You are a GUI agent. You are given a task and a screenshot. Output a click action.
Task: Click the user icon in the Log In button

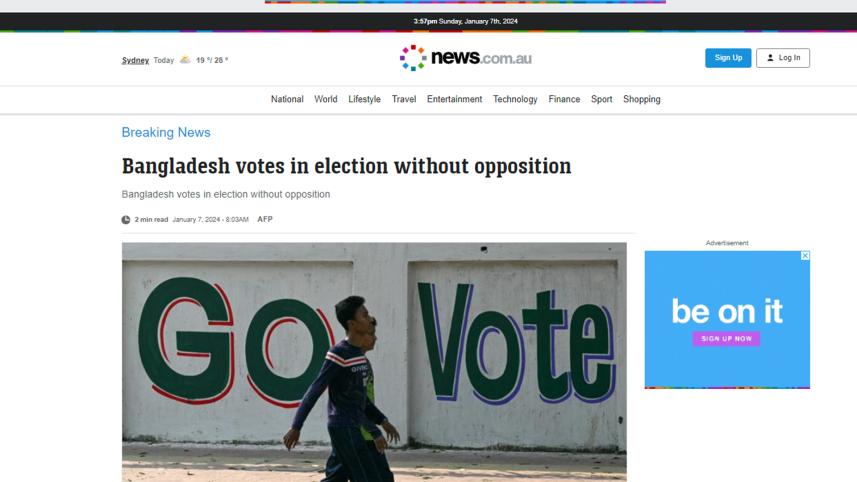771,58
